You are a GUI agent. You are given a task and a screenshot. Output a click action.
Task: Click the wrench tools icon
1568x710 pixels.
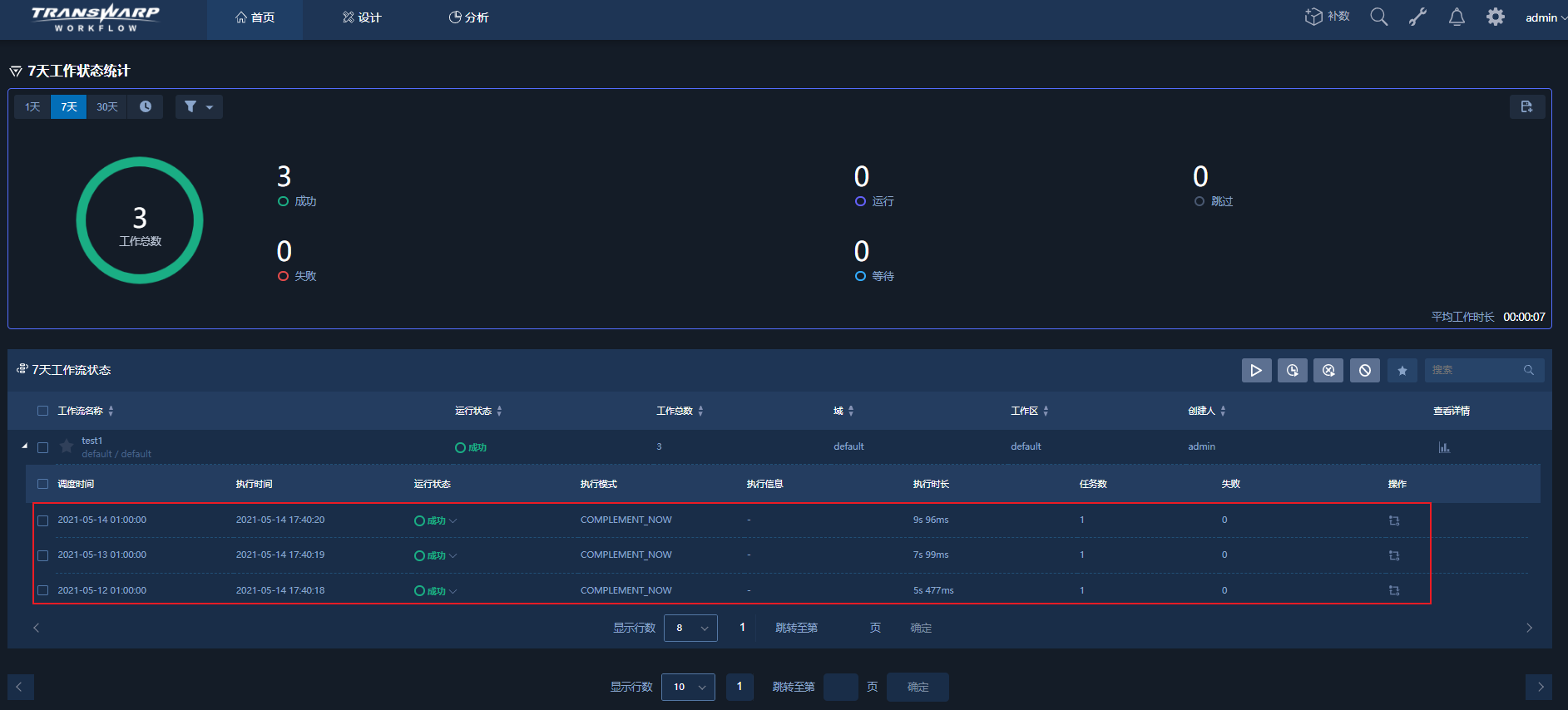(x=1417, y=17)
